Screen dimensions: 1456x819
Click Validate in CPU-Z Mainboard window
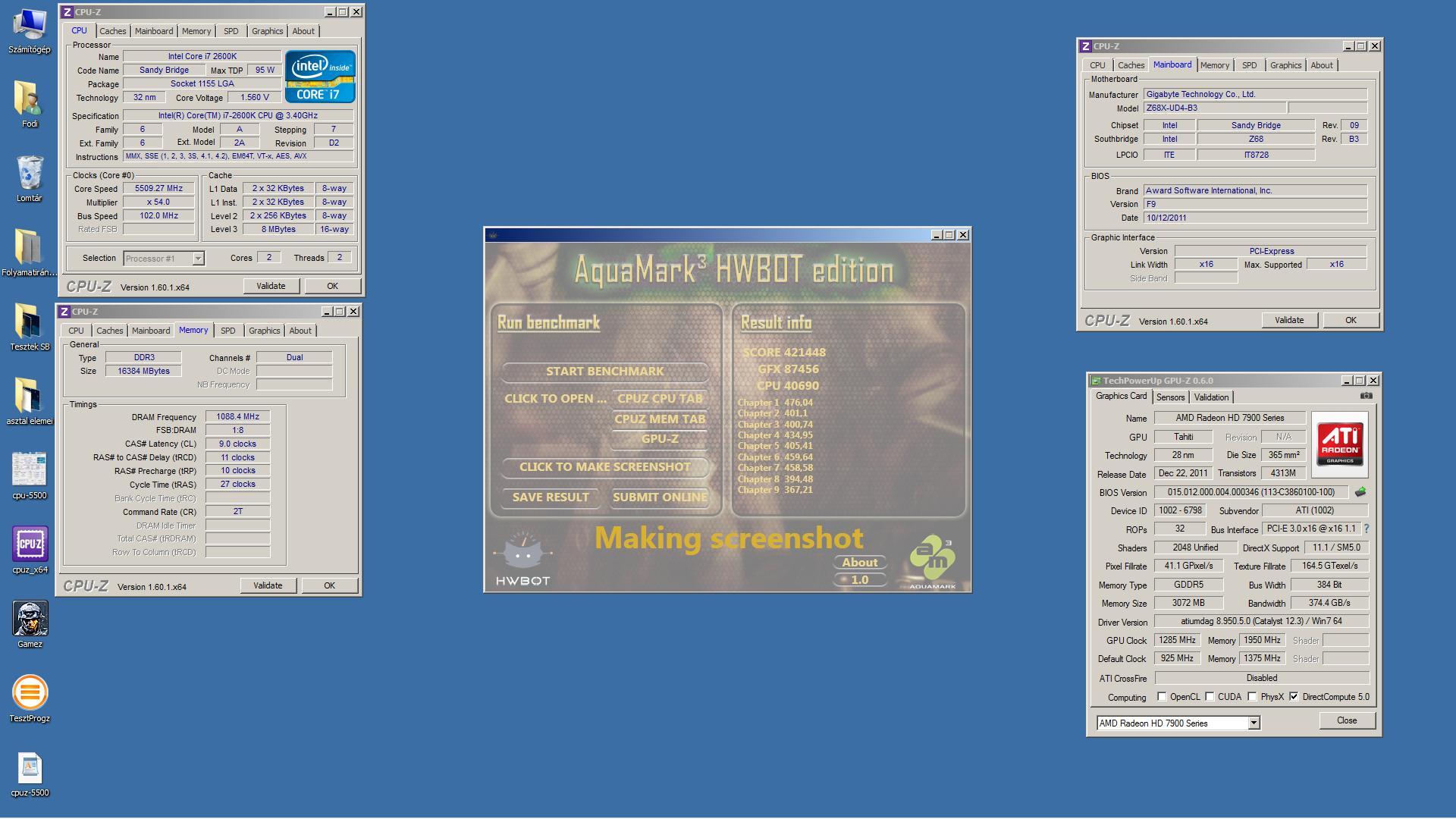1289,320
